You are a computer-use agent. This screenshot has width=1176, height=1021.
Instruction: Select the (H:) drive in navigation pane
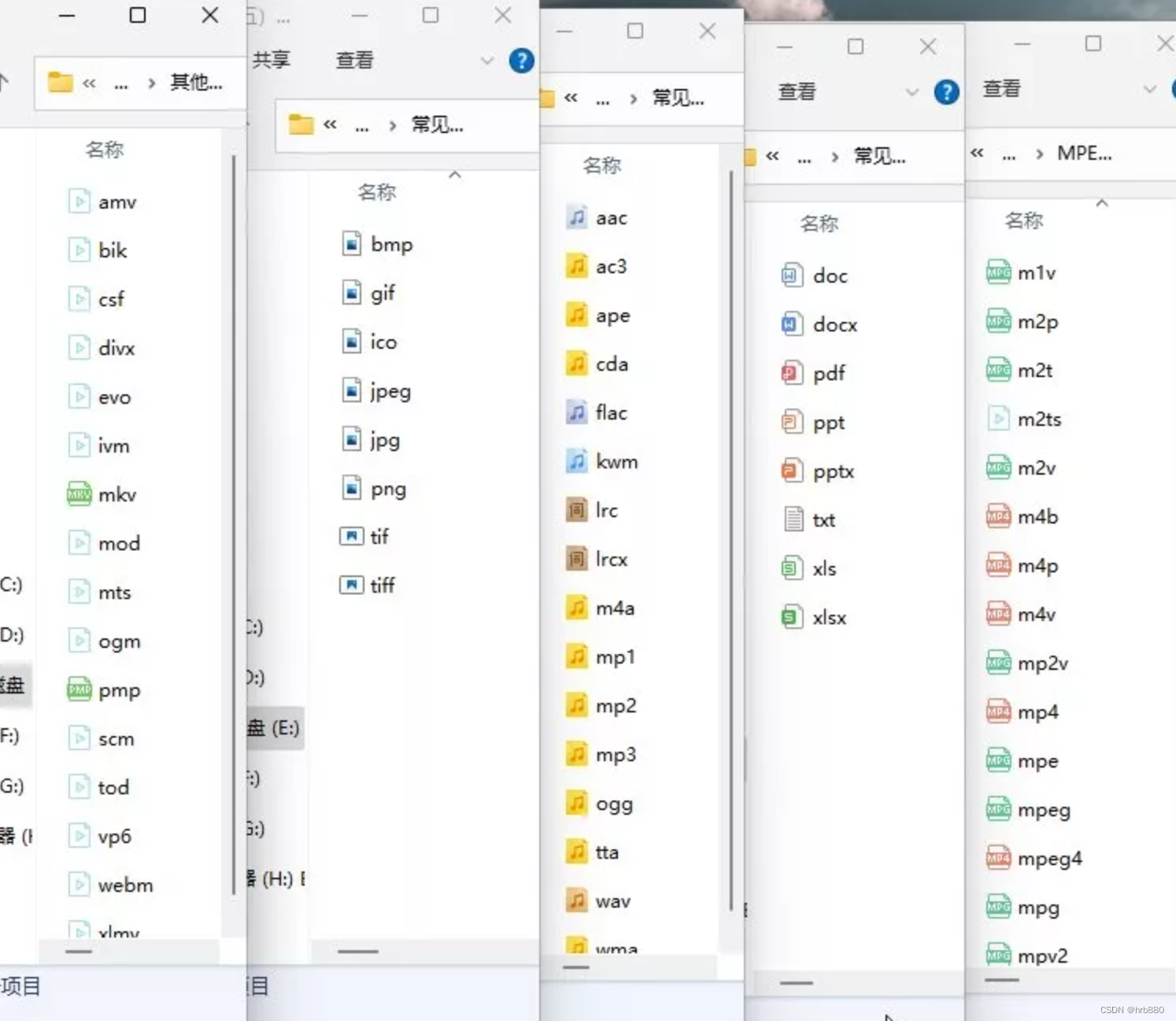click(x=275, y=879)
